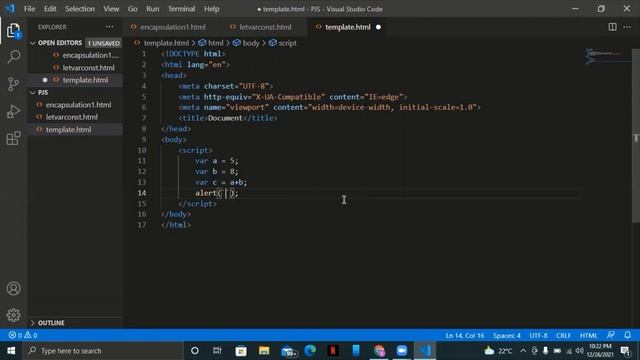Open Microsoft Edge from taskbar
The image size is (640, 360).
[x=310, y=351]
